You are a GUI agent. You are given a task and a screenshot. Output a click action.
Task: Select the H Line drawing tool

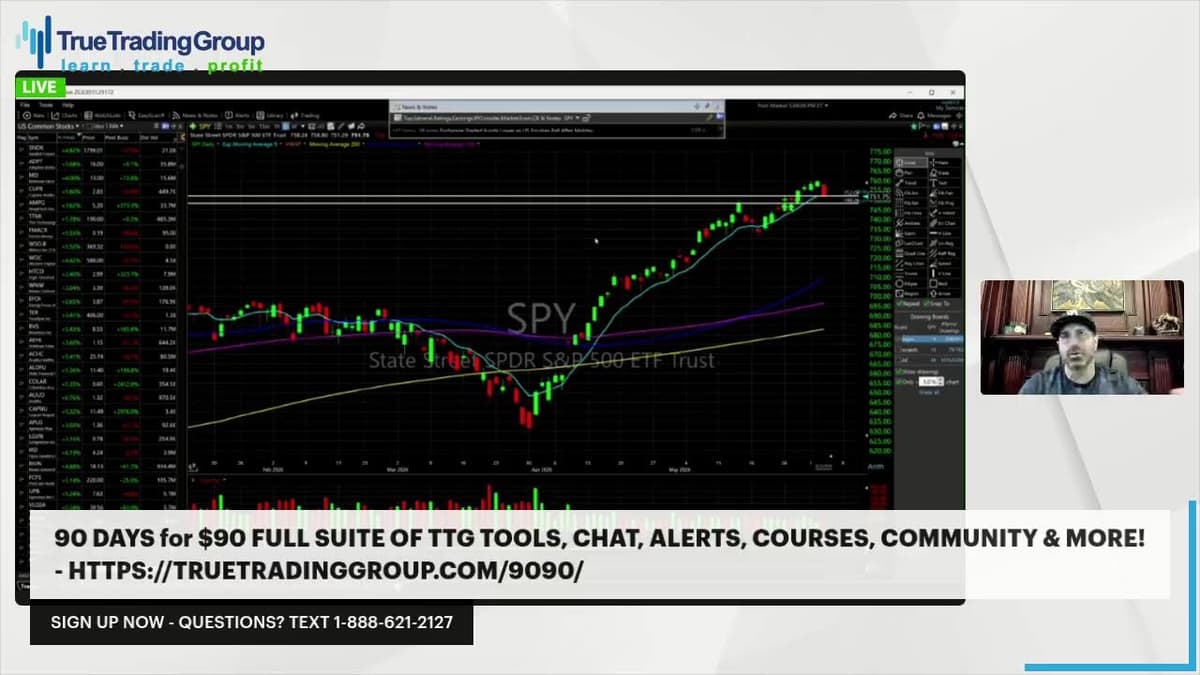[x=945, y=233]
